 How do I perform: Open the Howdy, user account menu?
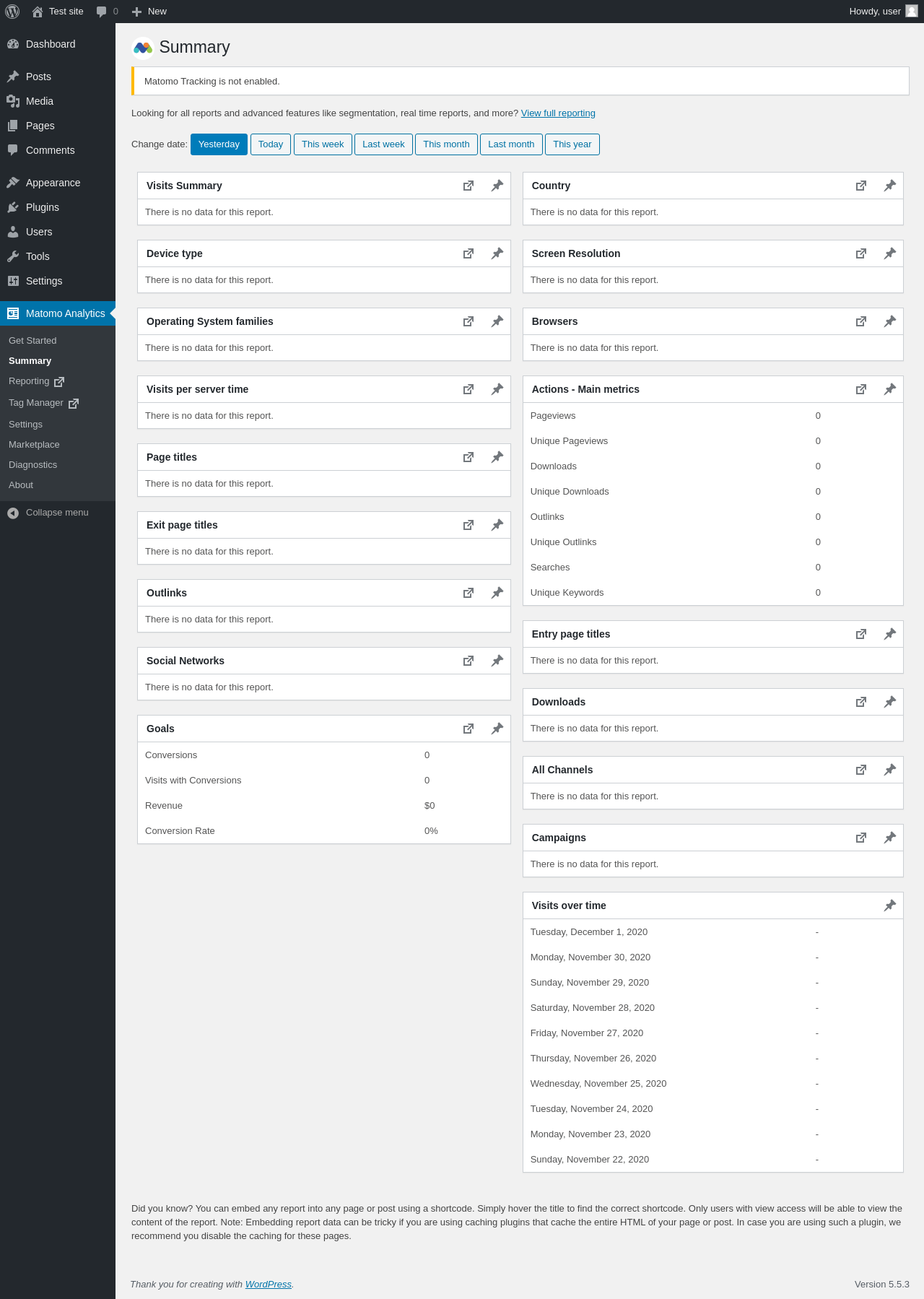coord(882,12)
